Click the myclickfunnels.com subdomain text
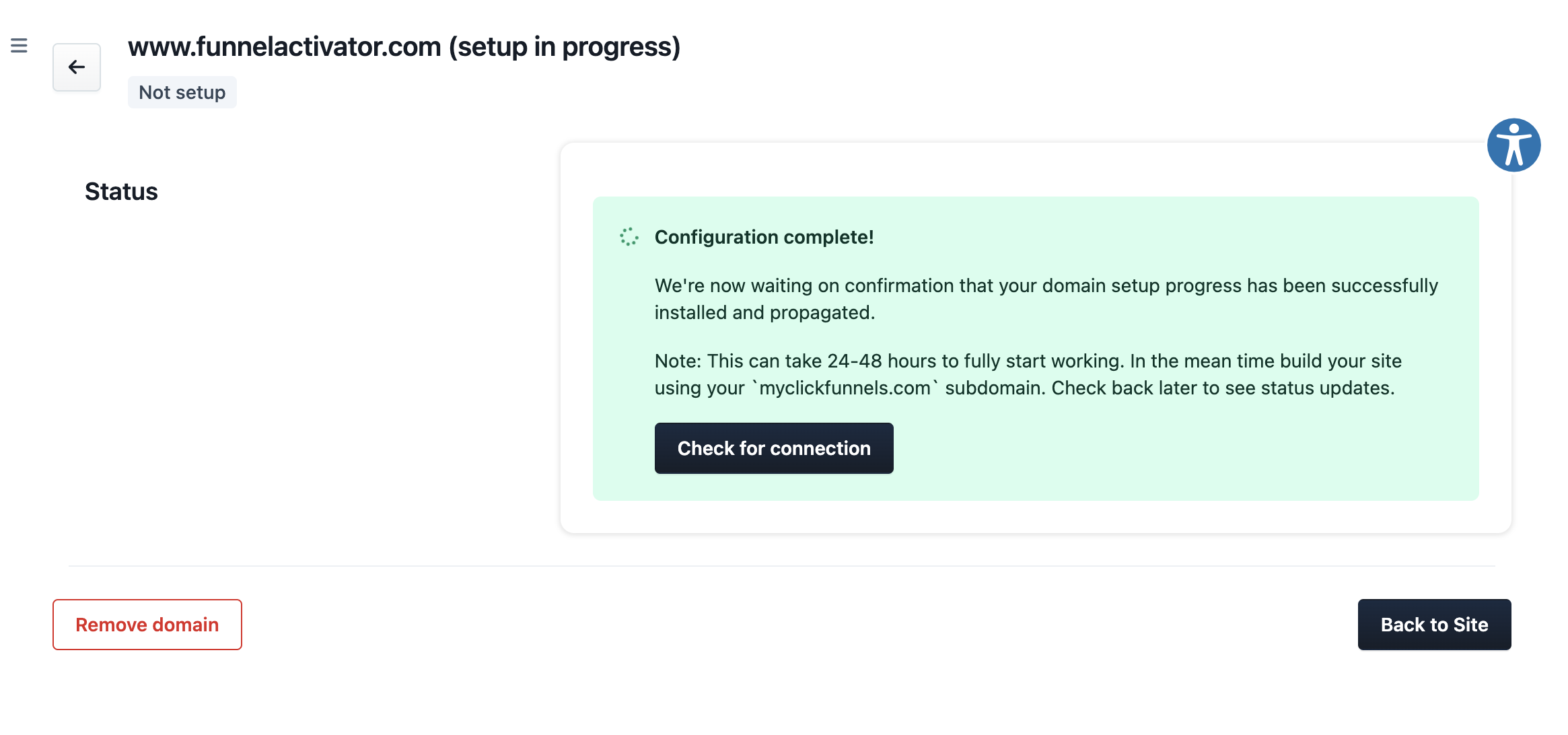This screenshot has width=1568, height=735. [x=845, y=388]
